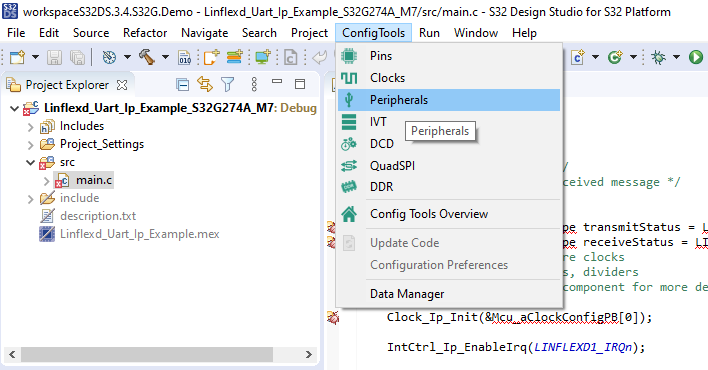
Task: Open the Search menu
Action: (x=259, y=33)
